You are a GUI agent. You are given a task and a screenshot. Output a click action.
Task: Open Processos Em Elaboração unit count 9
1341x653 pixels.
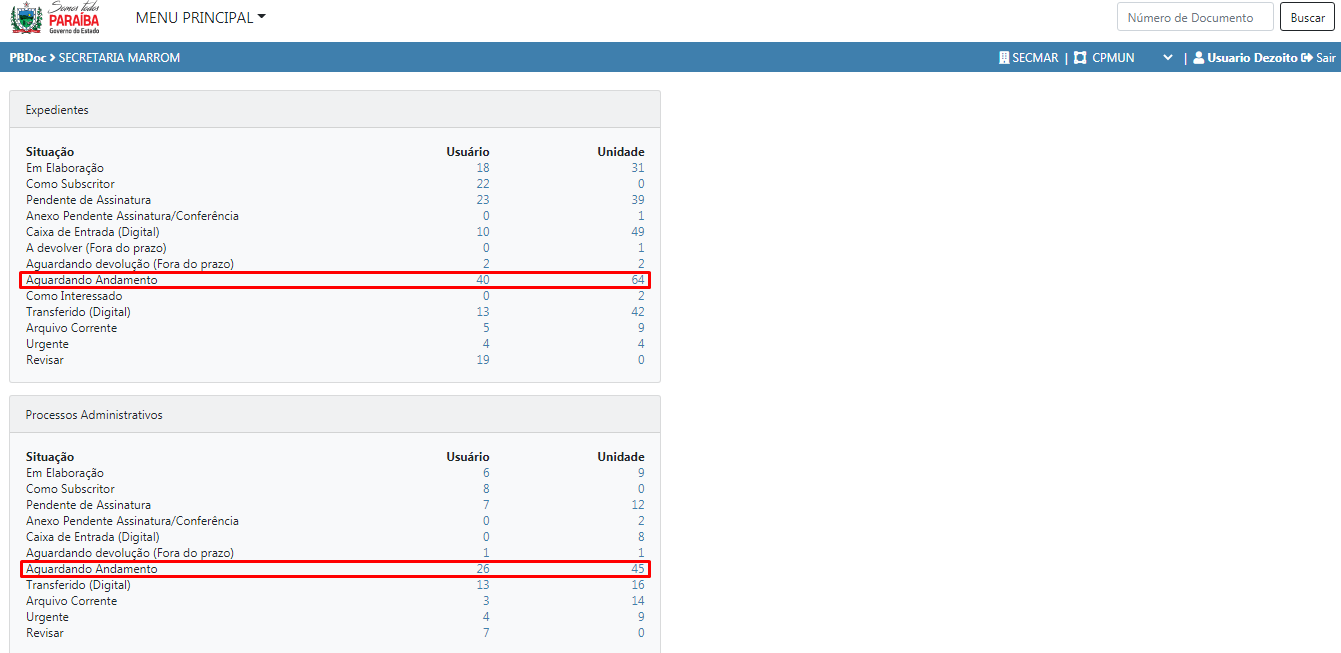click(x=641, y=473)
